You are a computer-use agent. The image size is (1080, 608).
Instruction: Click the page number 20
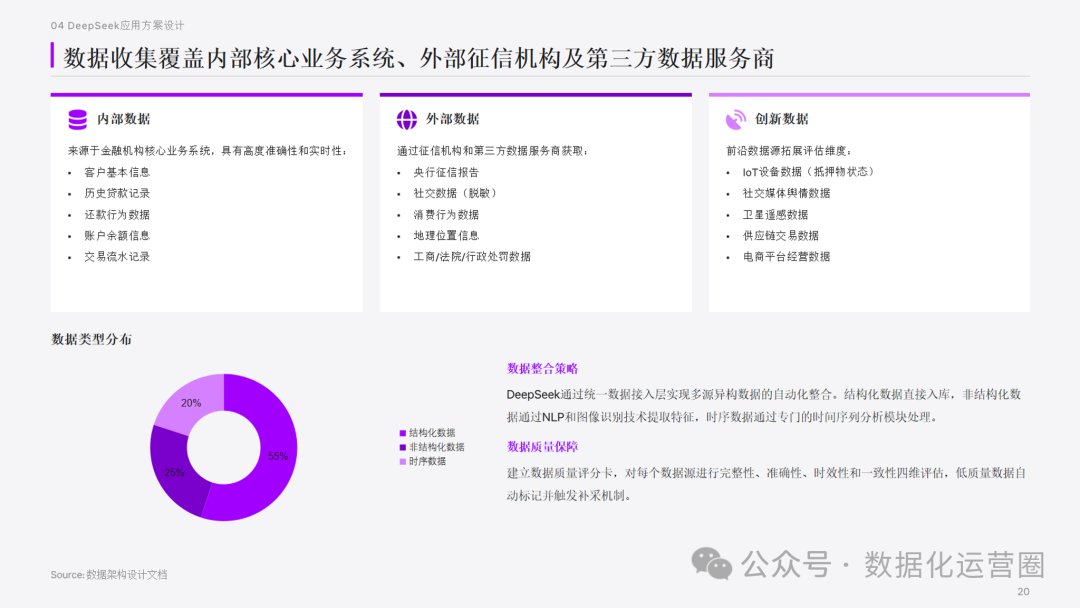point(1023,591)
